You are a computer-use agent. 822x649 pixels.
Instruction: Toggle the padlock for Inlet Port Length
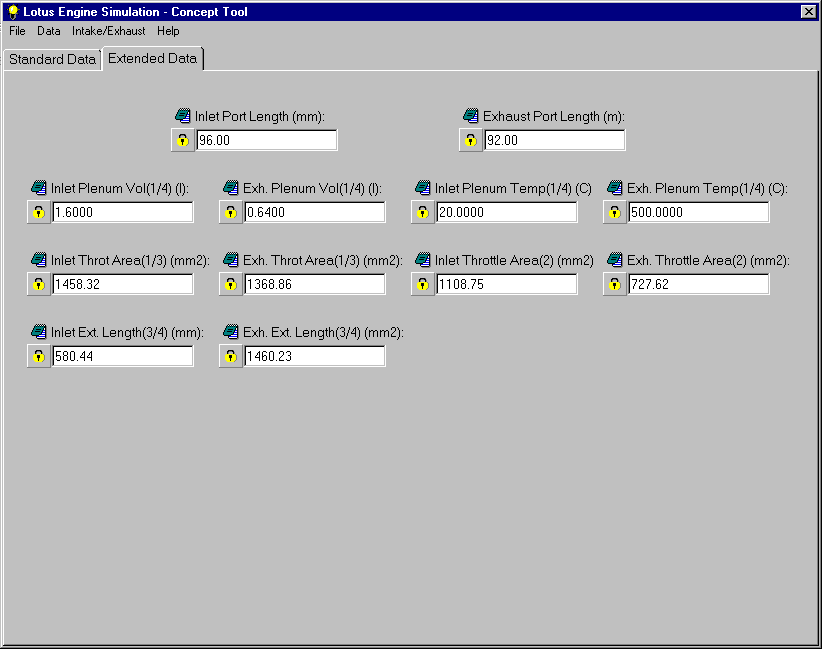182,140
